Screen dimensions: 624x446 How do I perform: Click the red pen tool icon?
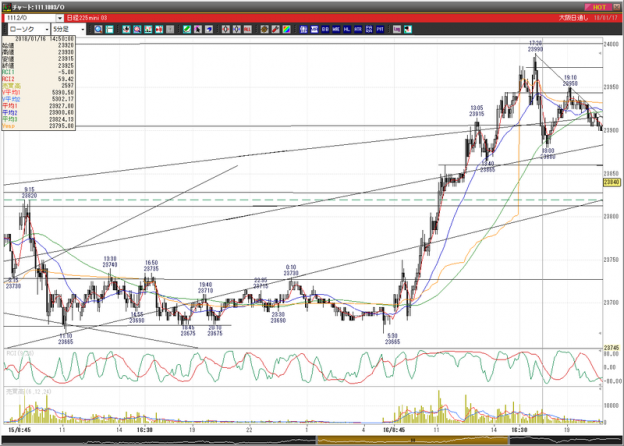coord(275,29)
